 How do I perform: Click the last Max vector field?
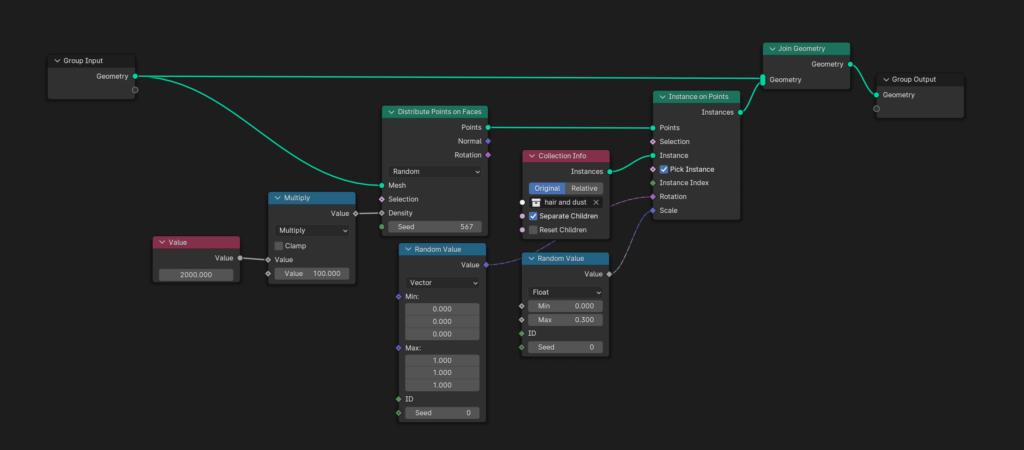pos(442,385)
